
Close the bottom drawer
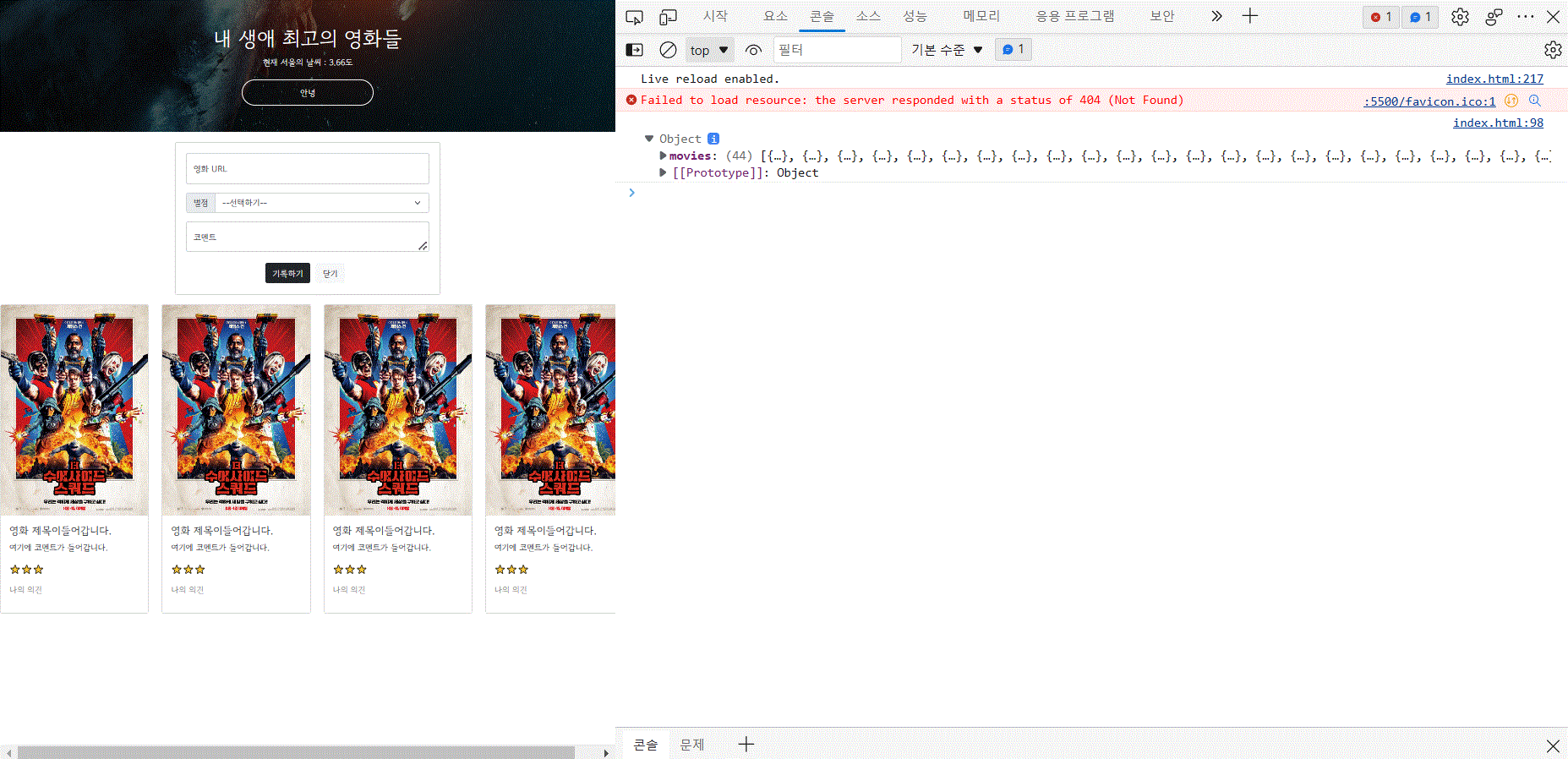[1553, 745]
